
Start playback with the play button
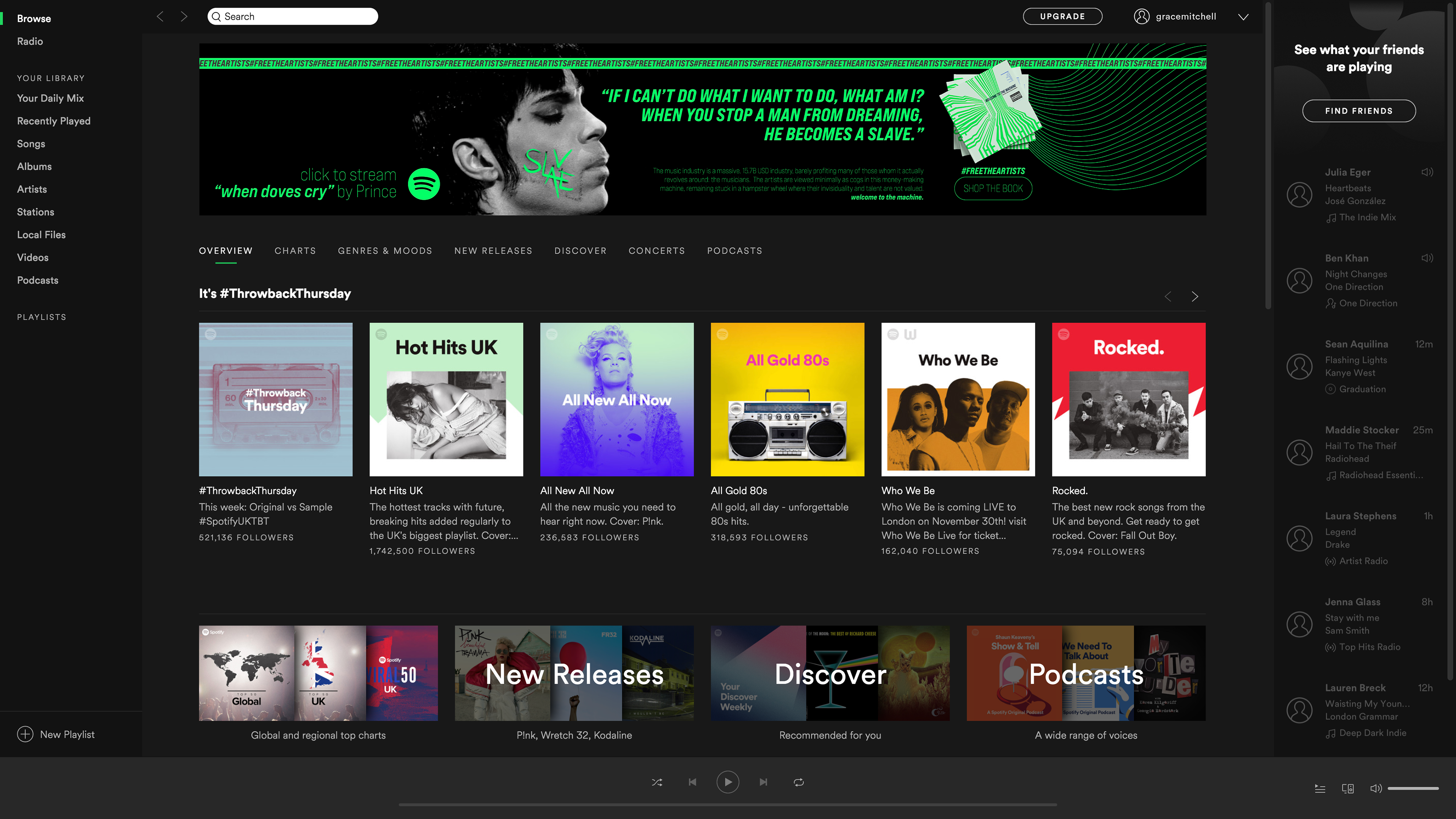coord(728,782)
